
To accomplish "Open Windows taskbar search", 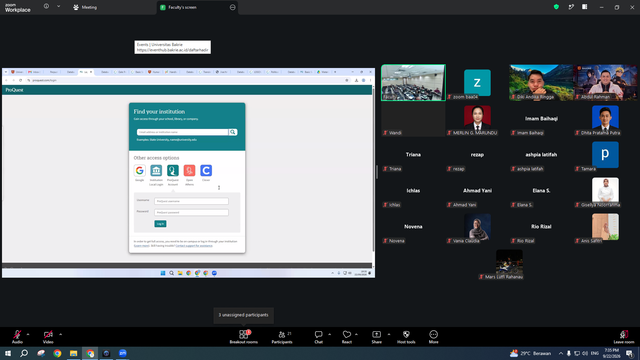I will pyautogui.click(x=24, y=353).
